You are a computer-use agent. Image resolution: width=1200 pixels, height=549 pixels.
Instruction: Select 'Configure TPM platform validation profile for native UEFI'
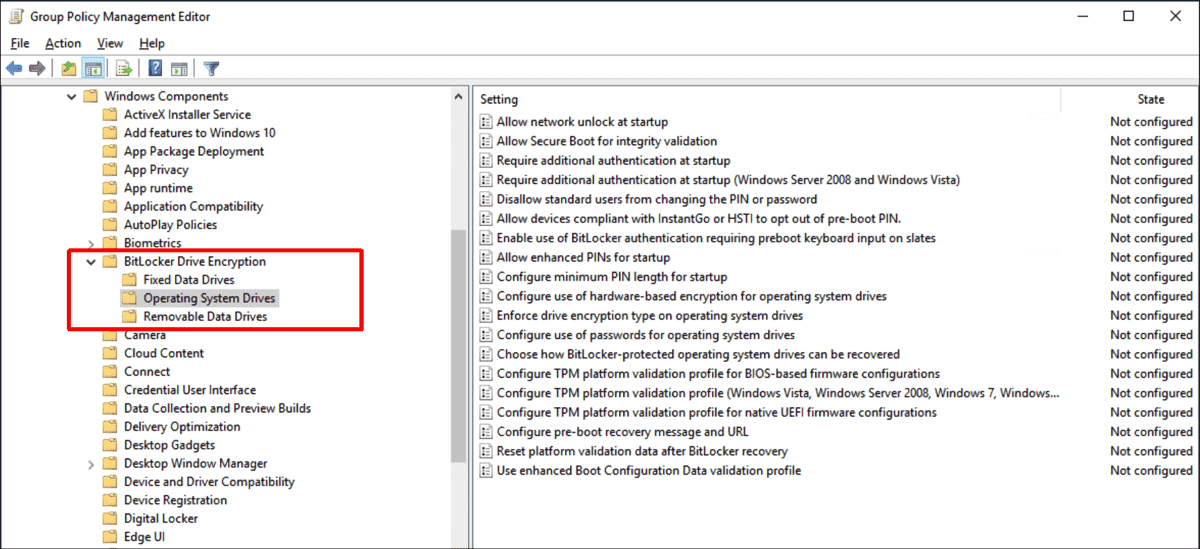716,412
